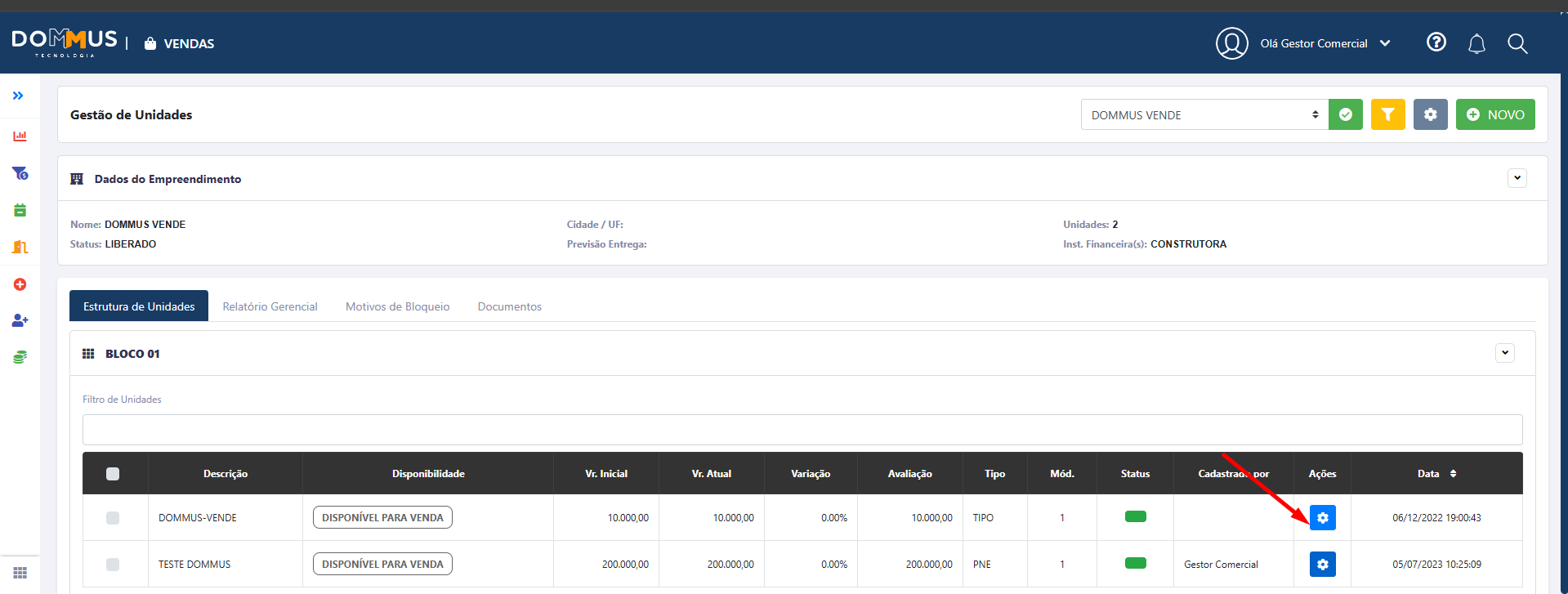The width and height of the screenshot is (1568, 594).
Task: Click the green checkmark confirm button
Action: (1345, 114)
